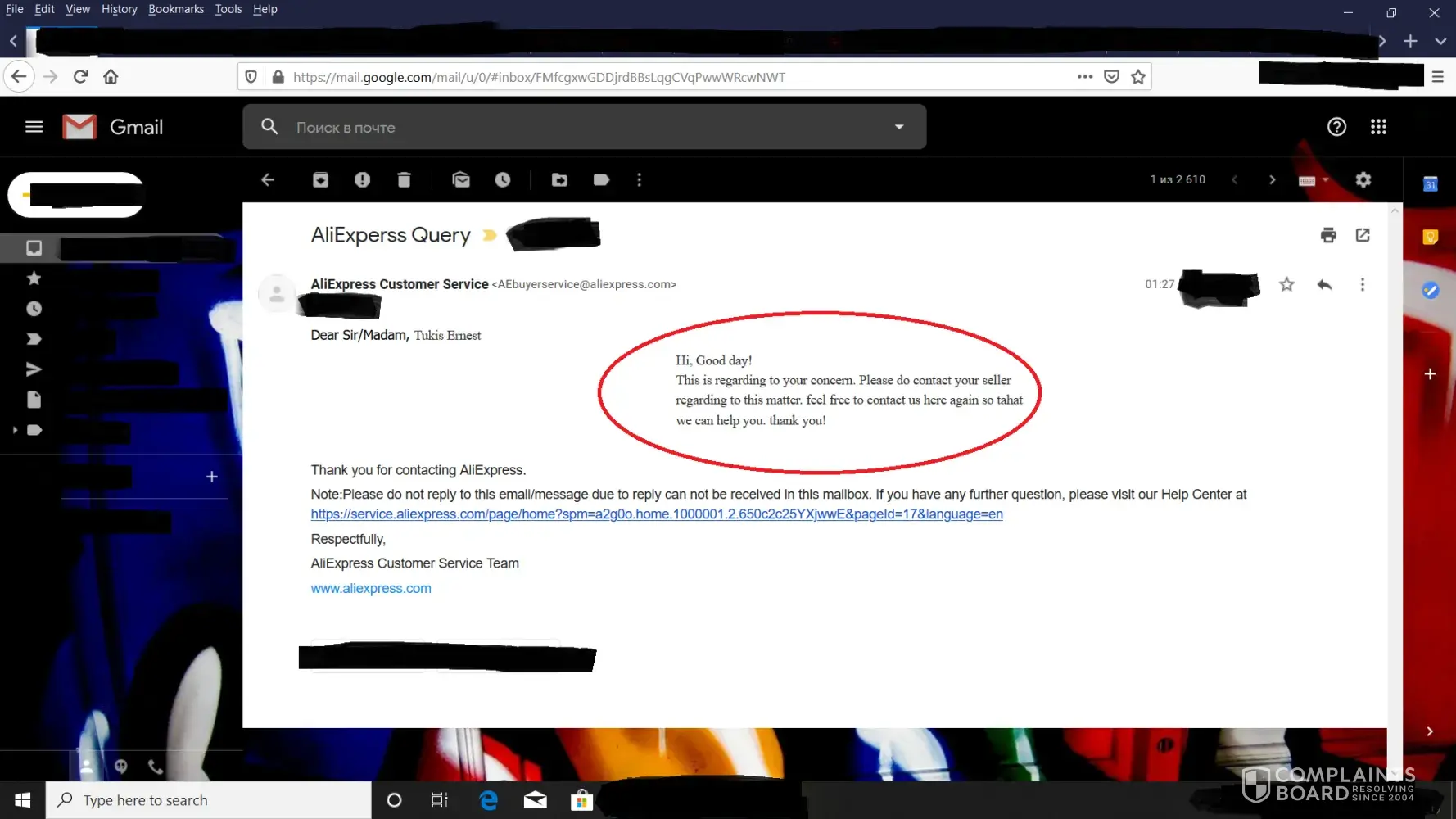Viewport: 1456px width, 819px height.
Task: Open page actions three dots
Action: click(x=1085, y=76)
